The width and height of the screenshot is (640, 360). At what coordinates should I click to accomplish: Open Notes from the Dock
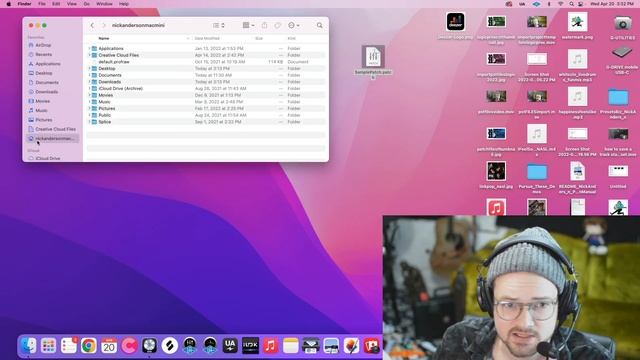[291, 346]
